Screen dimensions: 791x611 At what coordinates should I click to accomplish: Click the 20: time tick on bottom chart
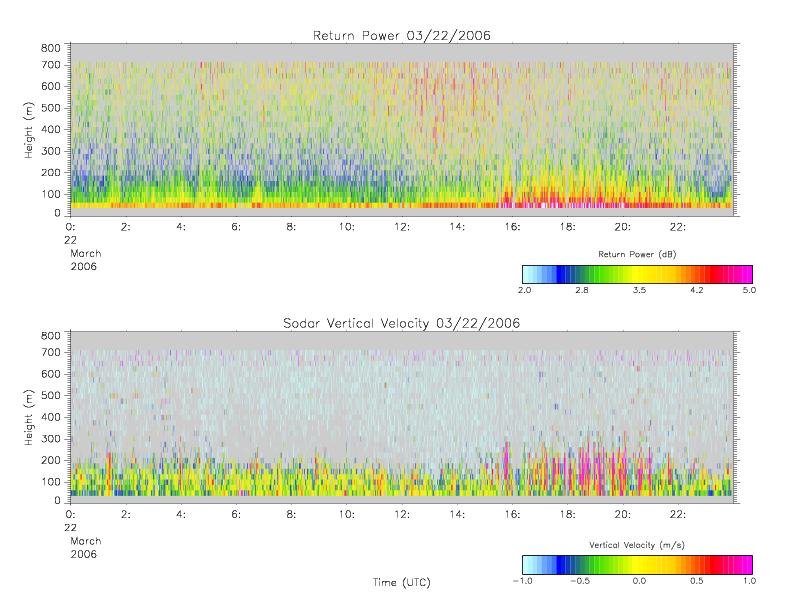tap(623, 515)
